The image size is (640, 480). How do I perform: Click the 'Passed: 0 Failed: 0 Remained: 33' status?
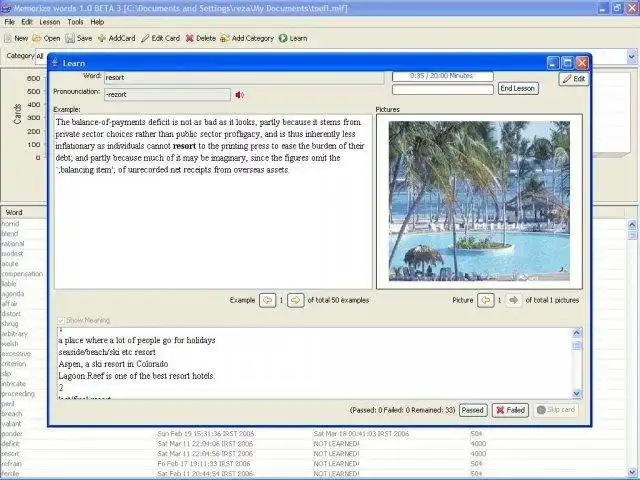[402, 410]
